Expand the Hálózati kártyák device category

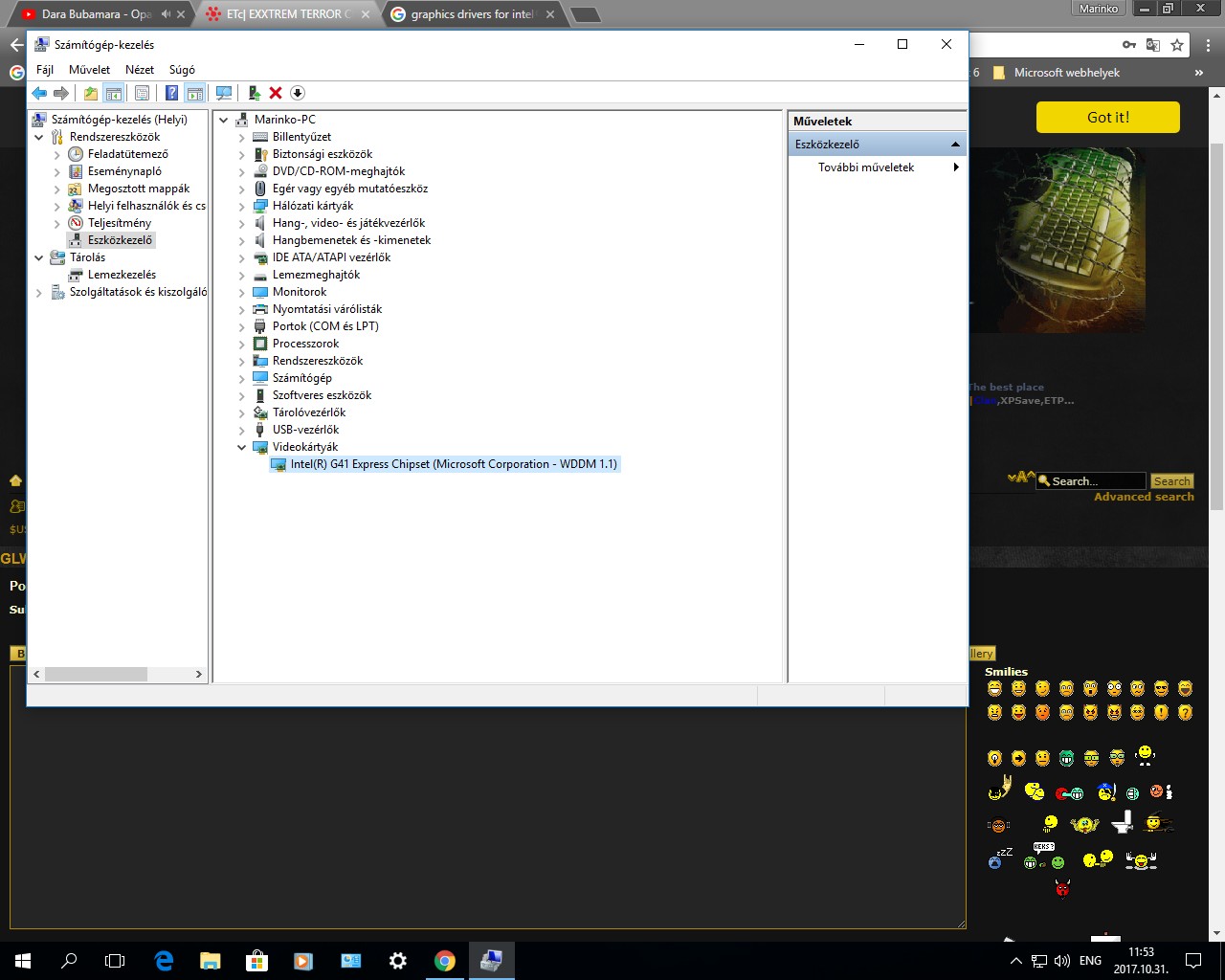pyautogui.click(x=242, y=206)
